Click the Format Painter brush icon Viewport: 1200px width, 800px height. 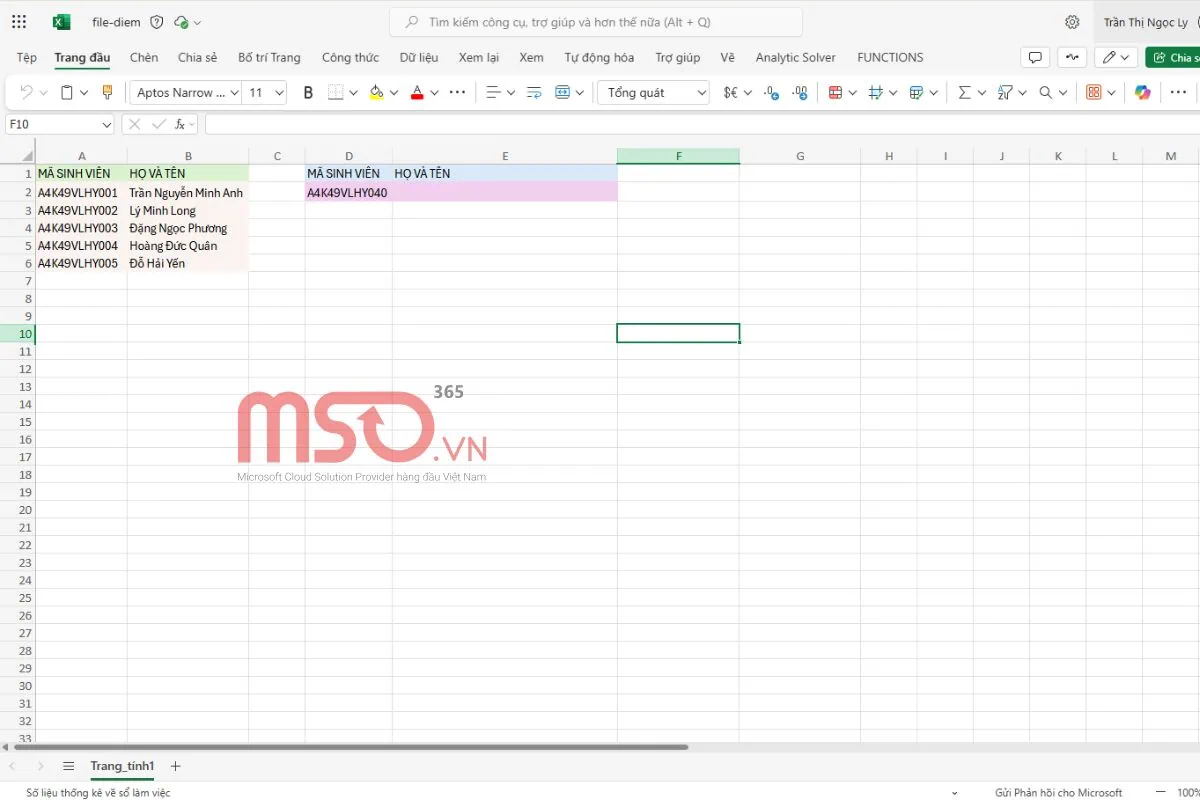pos(108,93)
